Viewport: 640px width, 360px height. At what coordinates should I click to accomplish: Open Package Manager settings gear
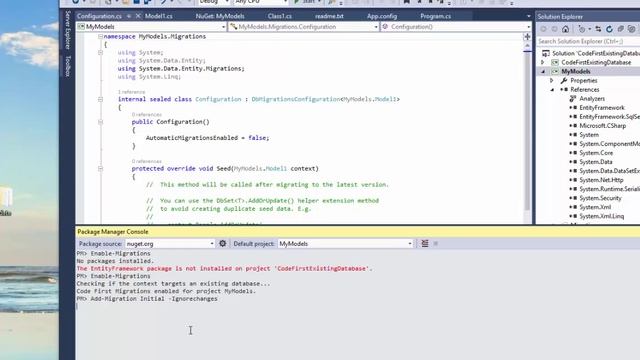(x=222, y=243)
